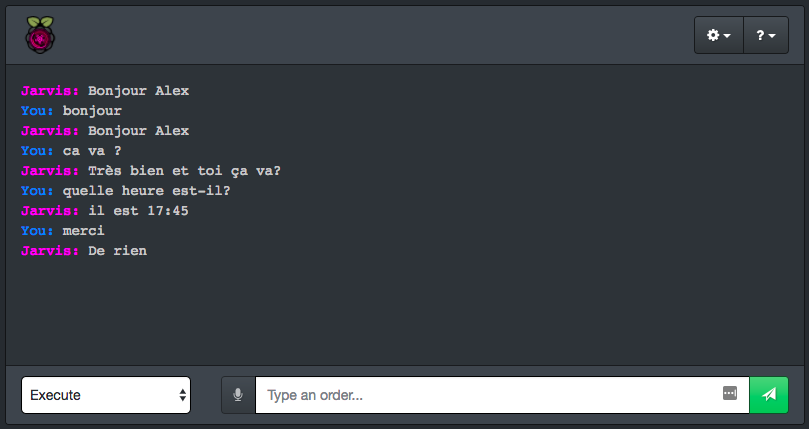Click the up-down arrows on Execute selector
The width and height of the screenshot is (809, 429).
(183, 395)
